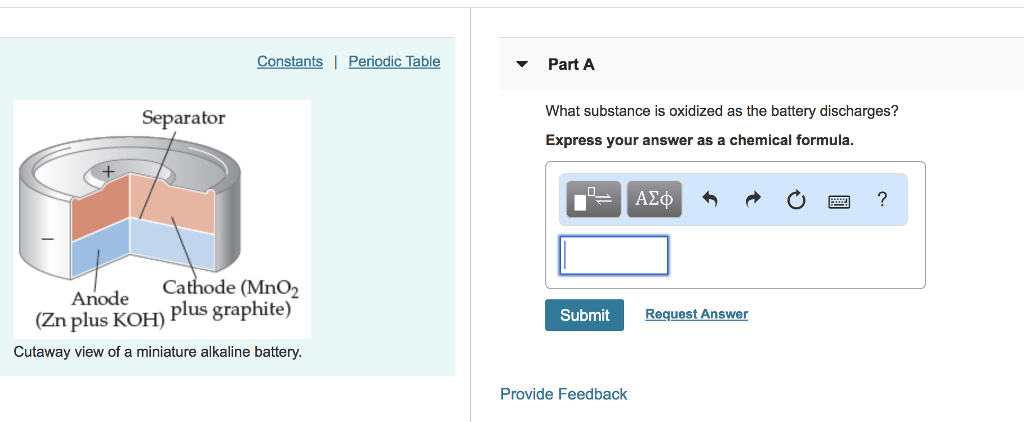Screen dimensions: 1024x422
Task: Click the Anode (Zn plus KOH) label
Action: [x=100, y=309]
